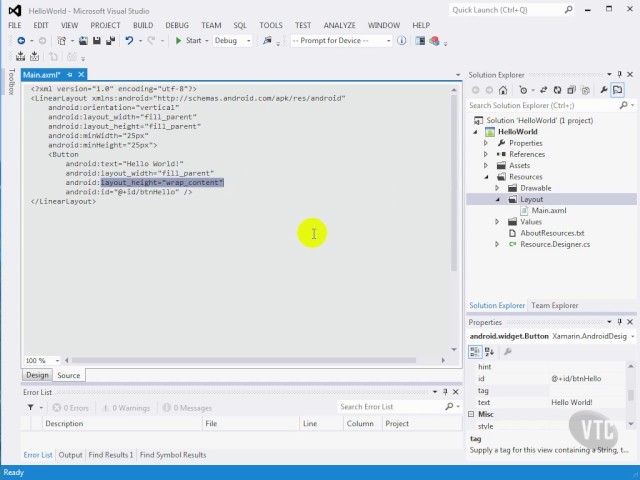Viewport: 640px width, 480px height.
Task: Collapse the Resources folder
Action: (486, 177)
